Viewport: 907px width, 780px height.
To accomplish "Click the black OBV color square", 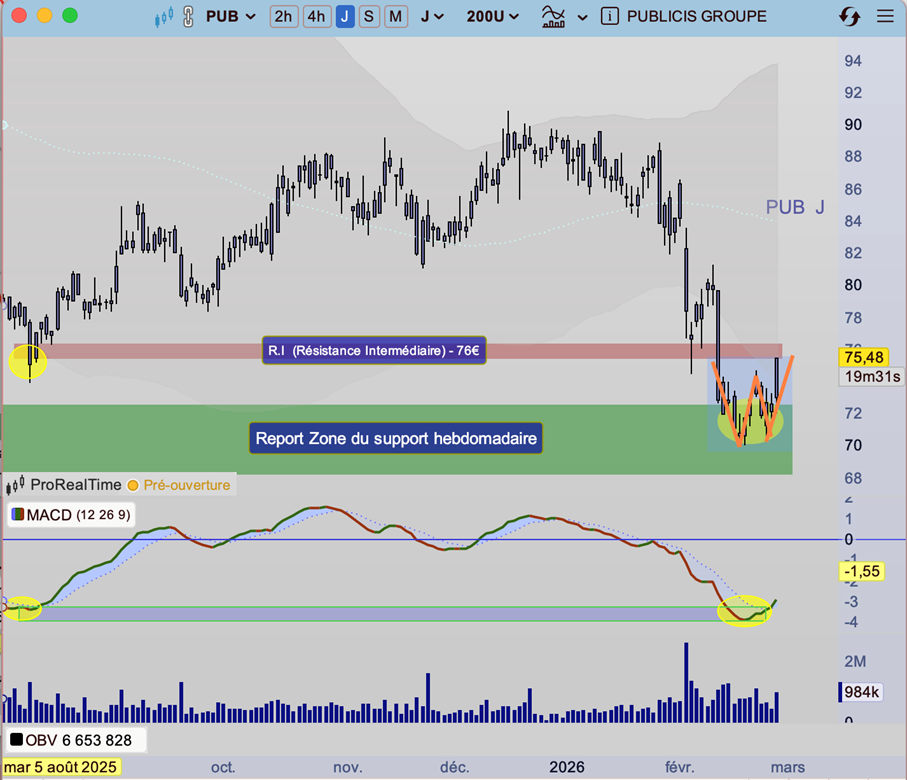I will [x=17, y=740].
